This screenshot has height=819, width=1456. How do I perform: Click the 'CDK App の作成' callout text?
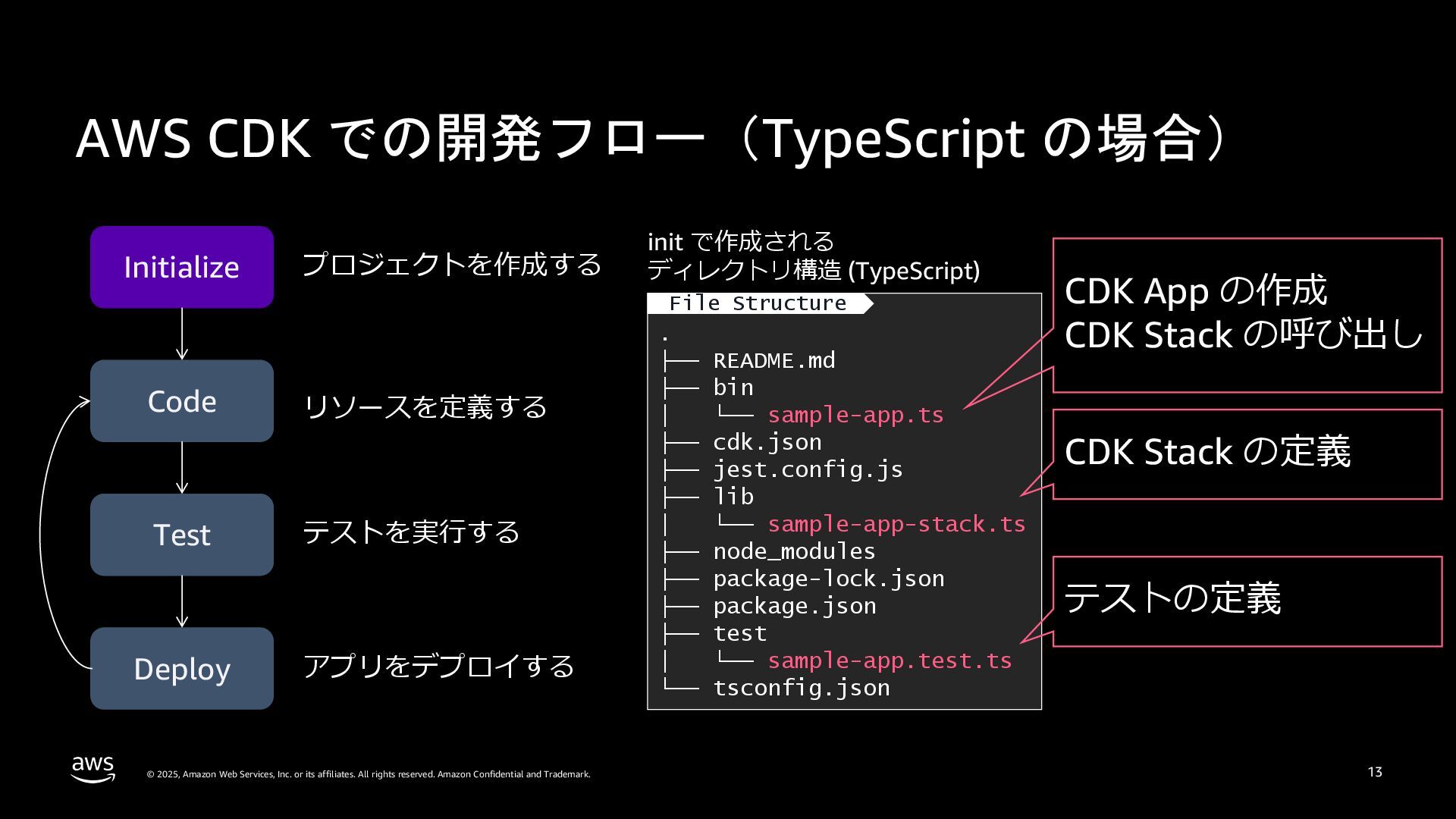coord(1196,291)
